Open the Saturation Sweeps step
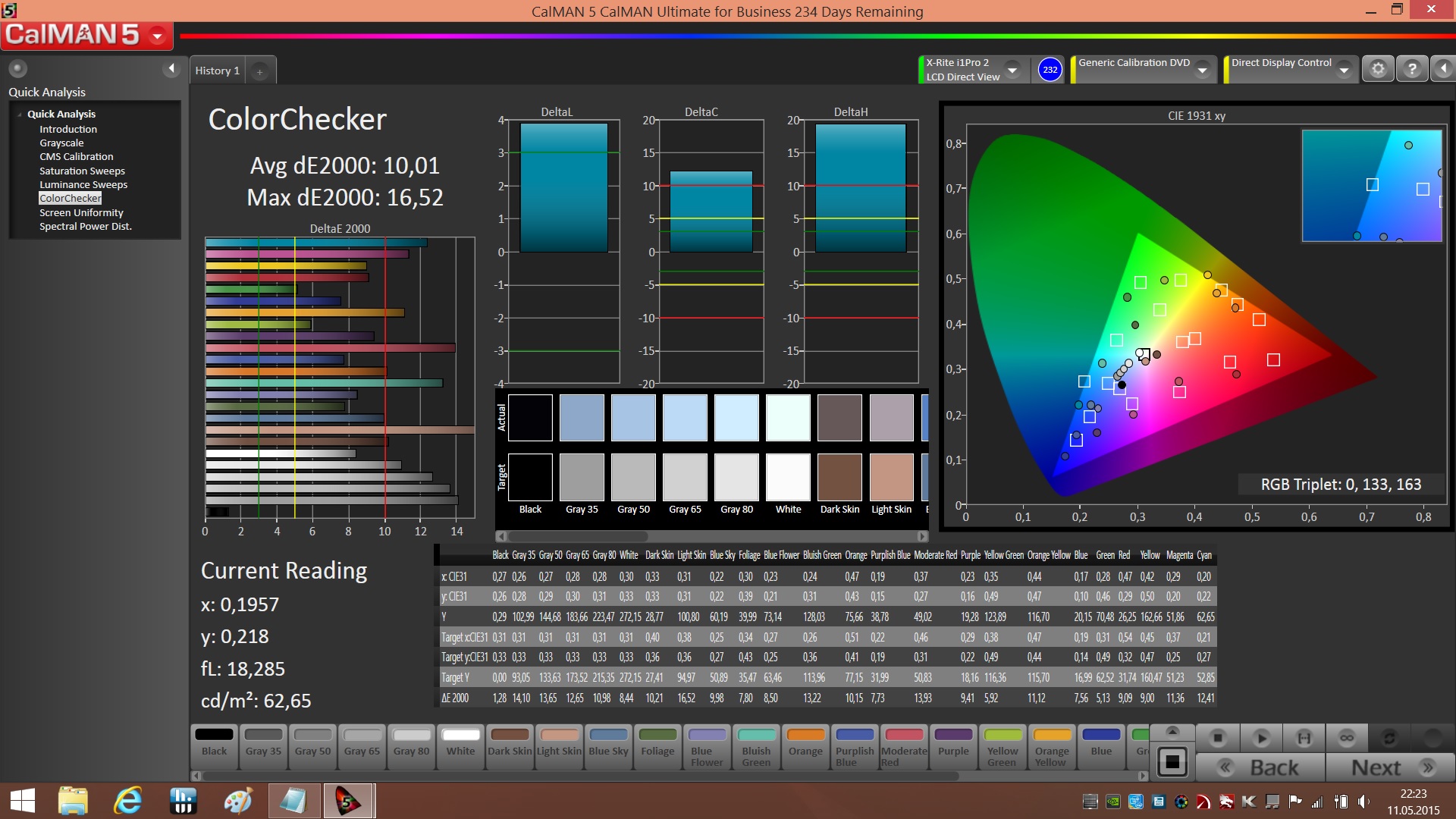This screenshot has width=1456, height=819. click(82, 171)
